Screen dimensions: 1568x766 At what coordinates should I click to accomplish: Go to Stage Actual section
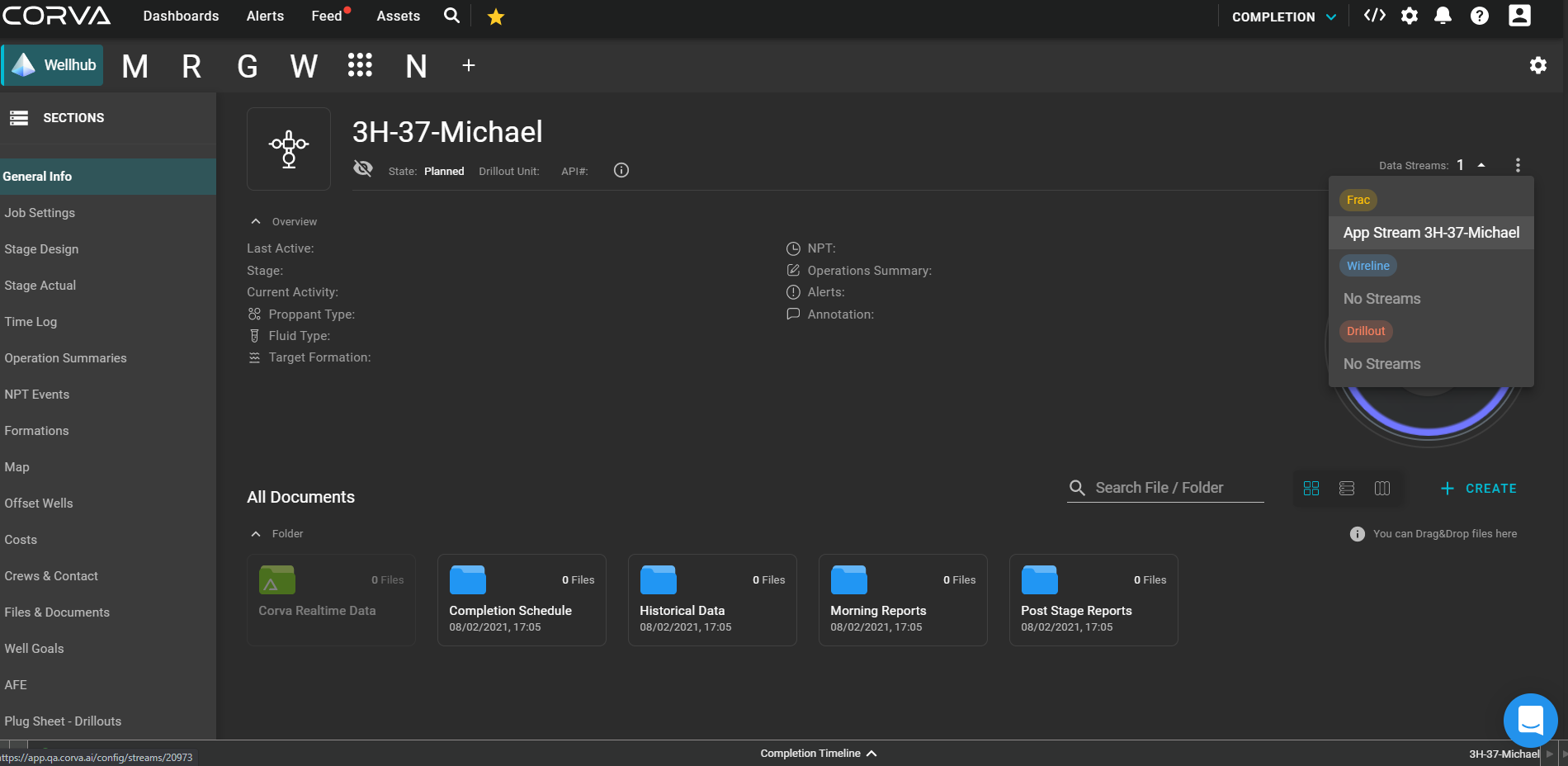point(108,286)
